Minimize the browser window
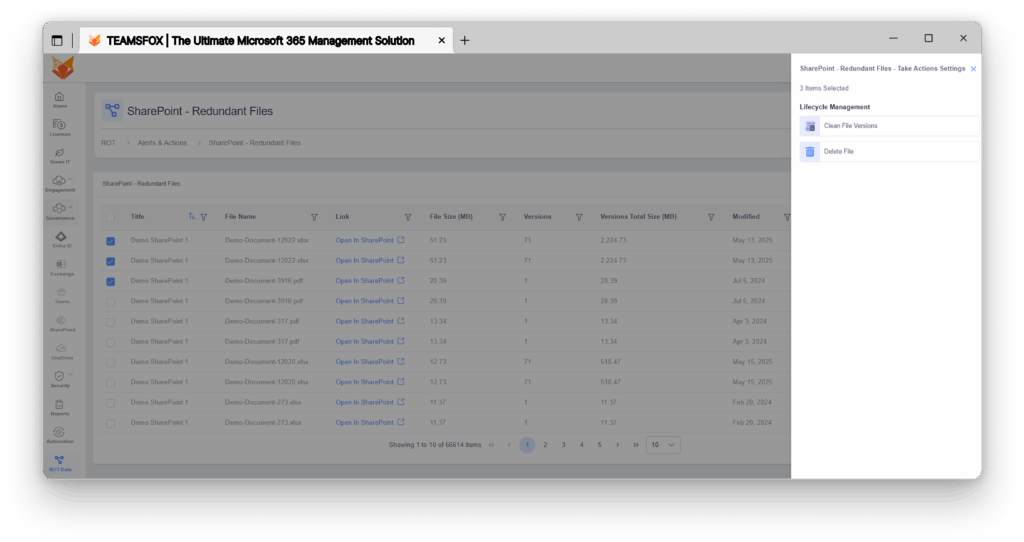This screenshot has height=542, width=1024. pyautogui.click(x=893, y=39)
